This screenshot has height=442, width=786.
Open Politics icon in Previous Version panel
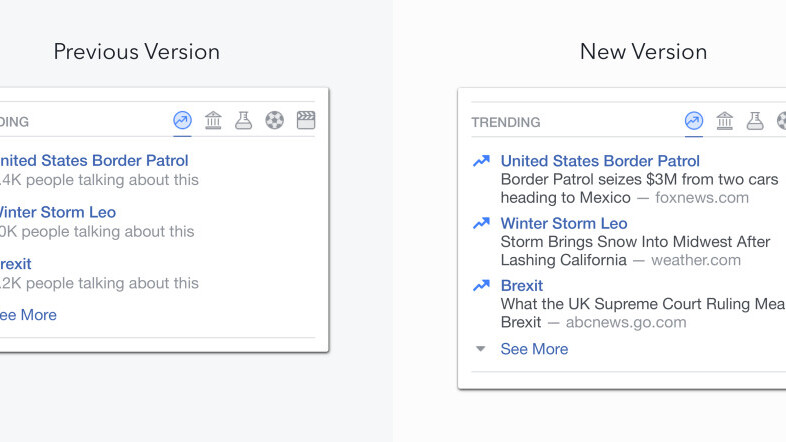pyautogui.click(x=213, y=121)
